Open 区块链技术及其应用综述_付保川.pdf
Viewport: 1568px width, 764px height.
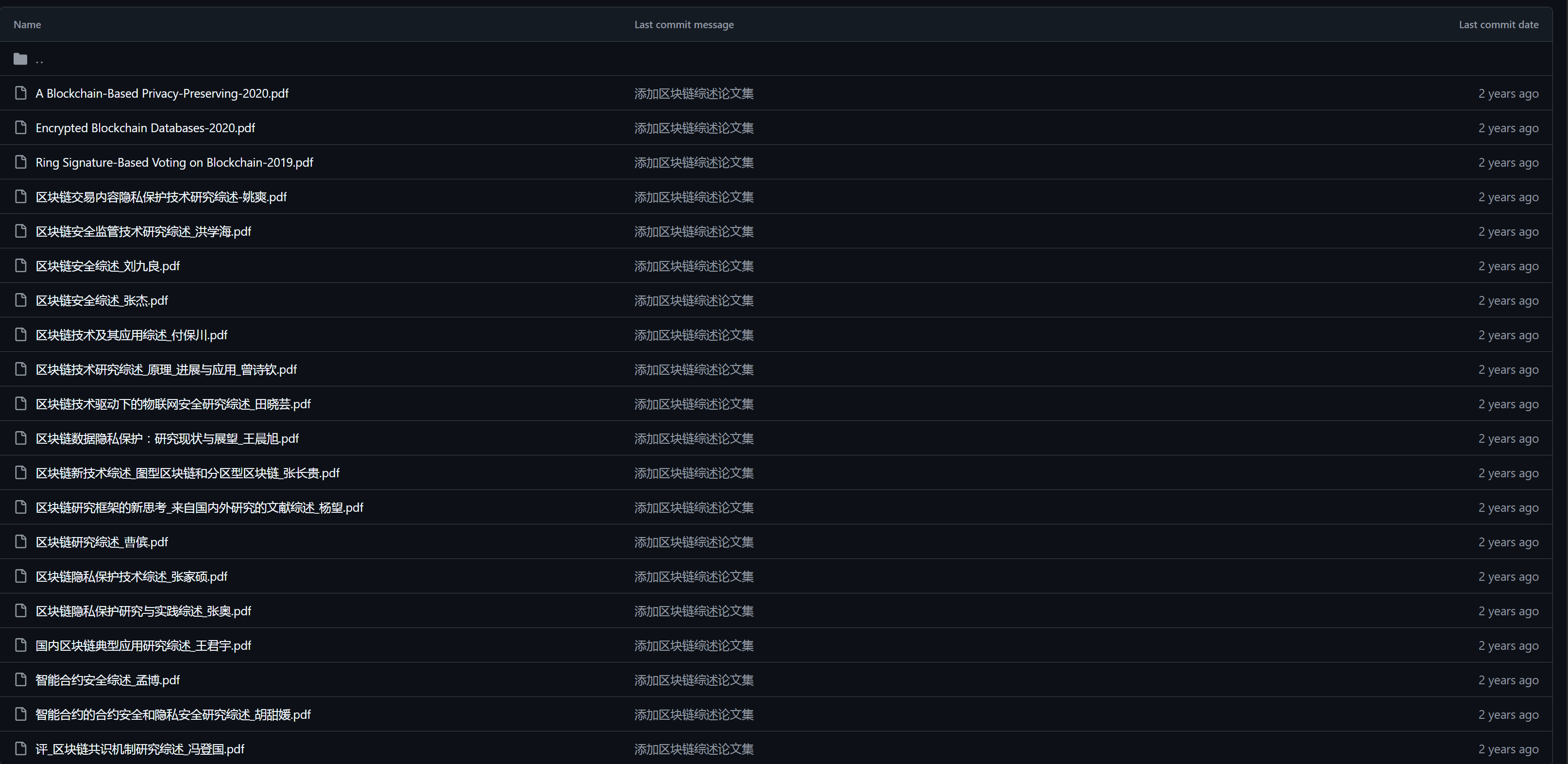(x=132, y=335)
